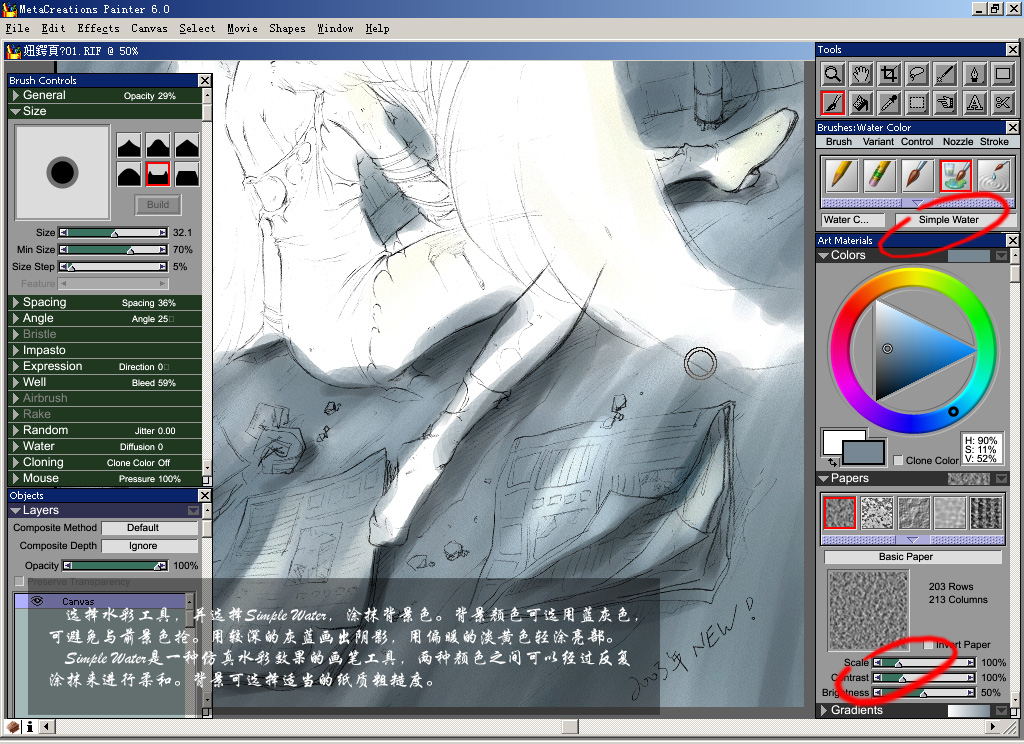This screenshot has height=744, width=1024.
Task: Hide the Canvas layer with eye icon
Action: pos(37,601)
